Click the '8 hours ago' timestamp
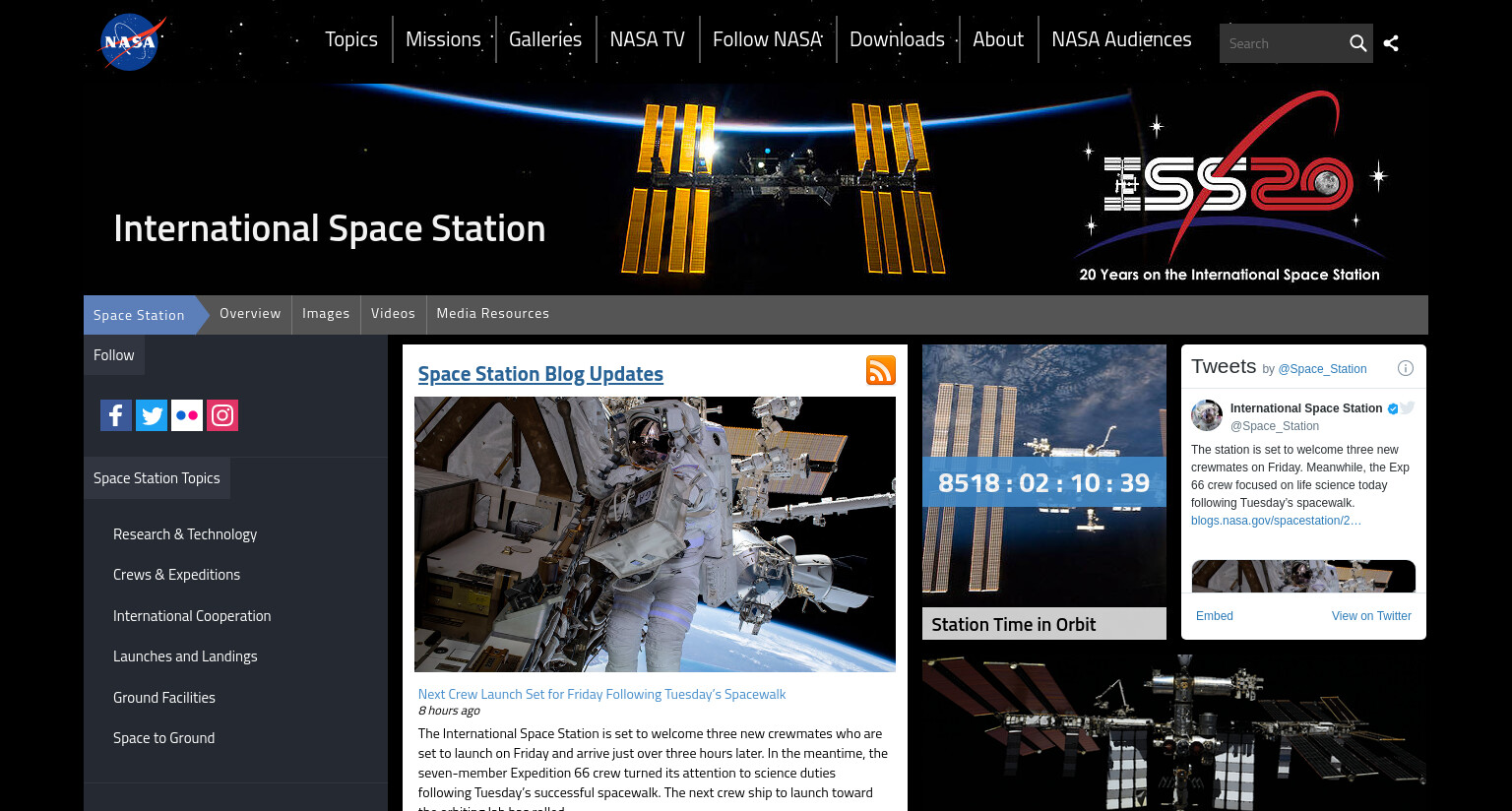The height and width of the screenshot is (811, 1512). tap(449, 711)
